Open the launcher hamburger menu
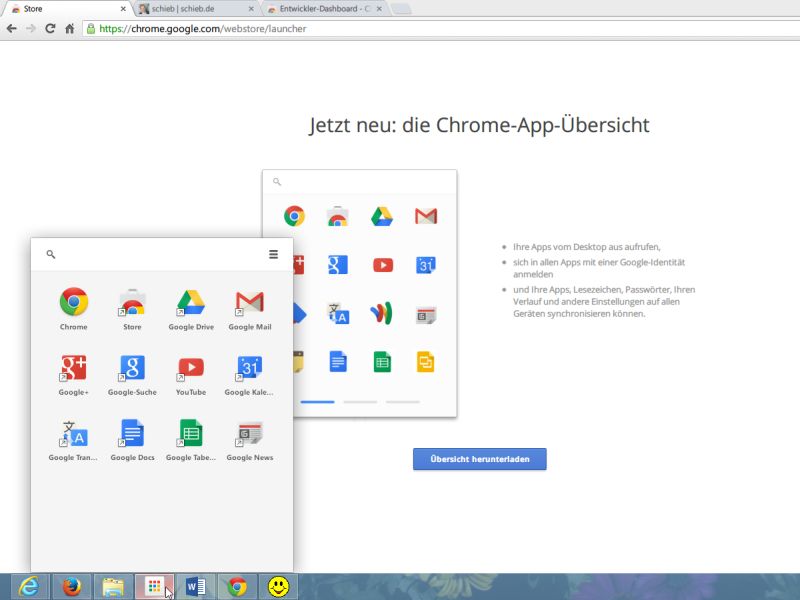The image size is (800, 600). (273, 254)
